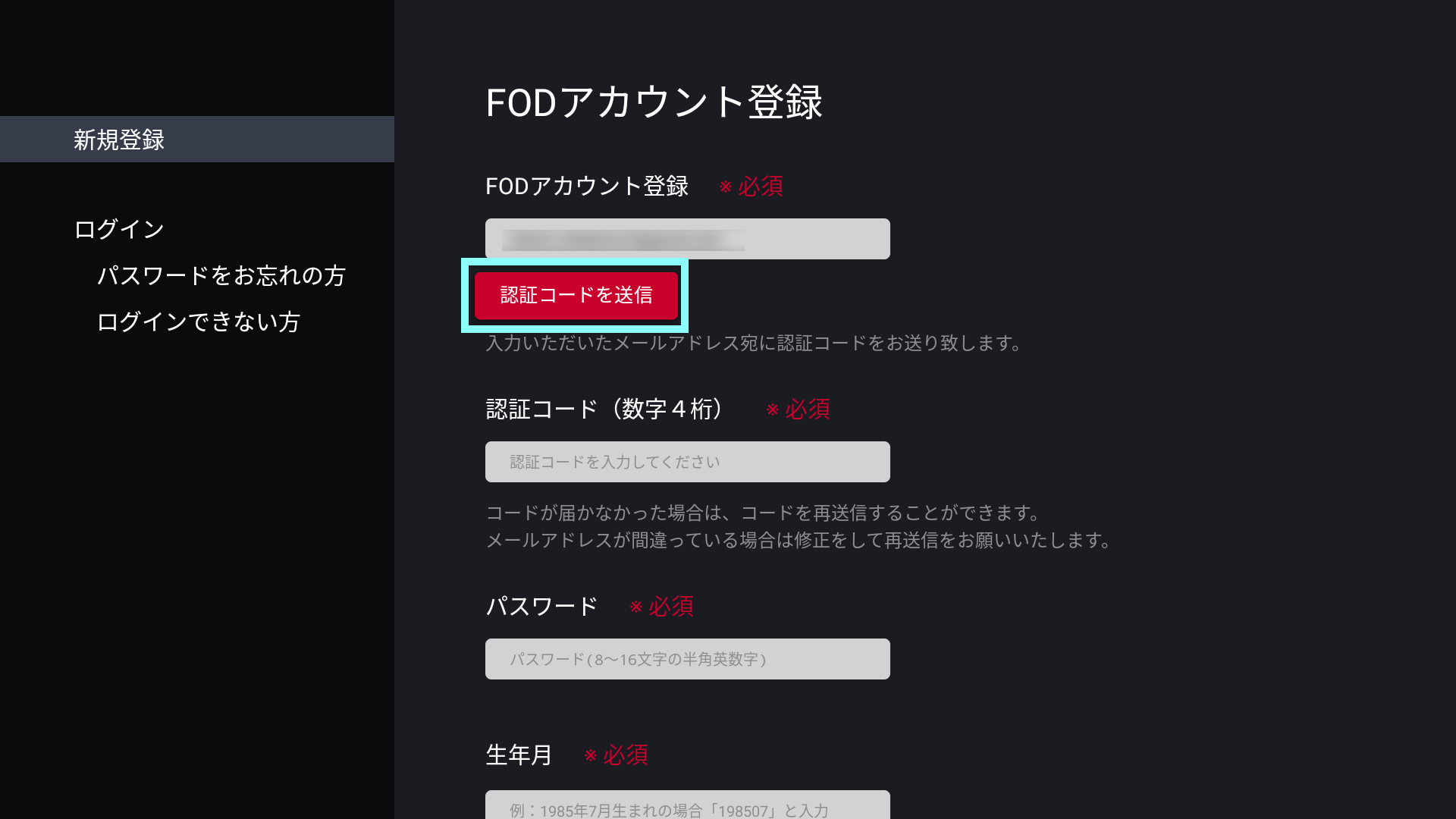Select 新規登録 in the sidebar

119,140
